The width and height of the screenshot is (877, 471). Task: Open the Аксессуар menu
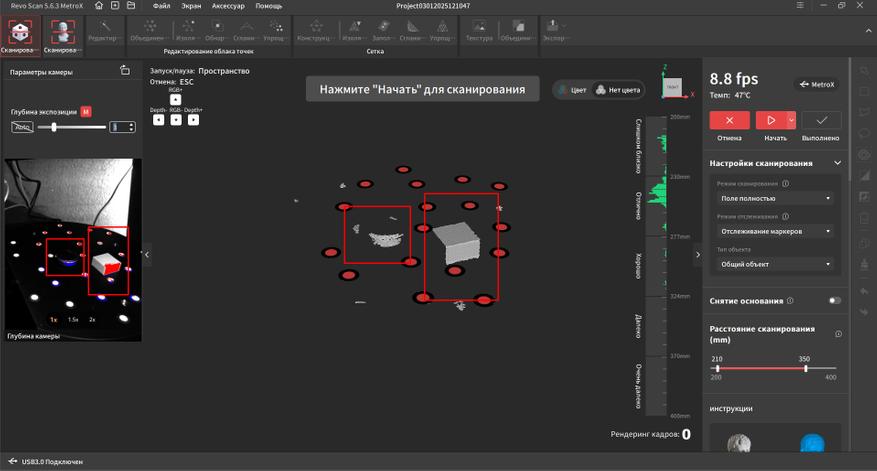228,6
